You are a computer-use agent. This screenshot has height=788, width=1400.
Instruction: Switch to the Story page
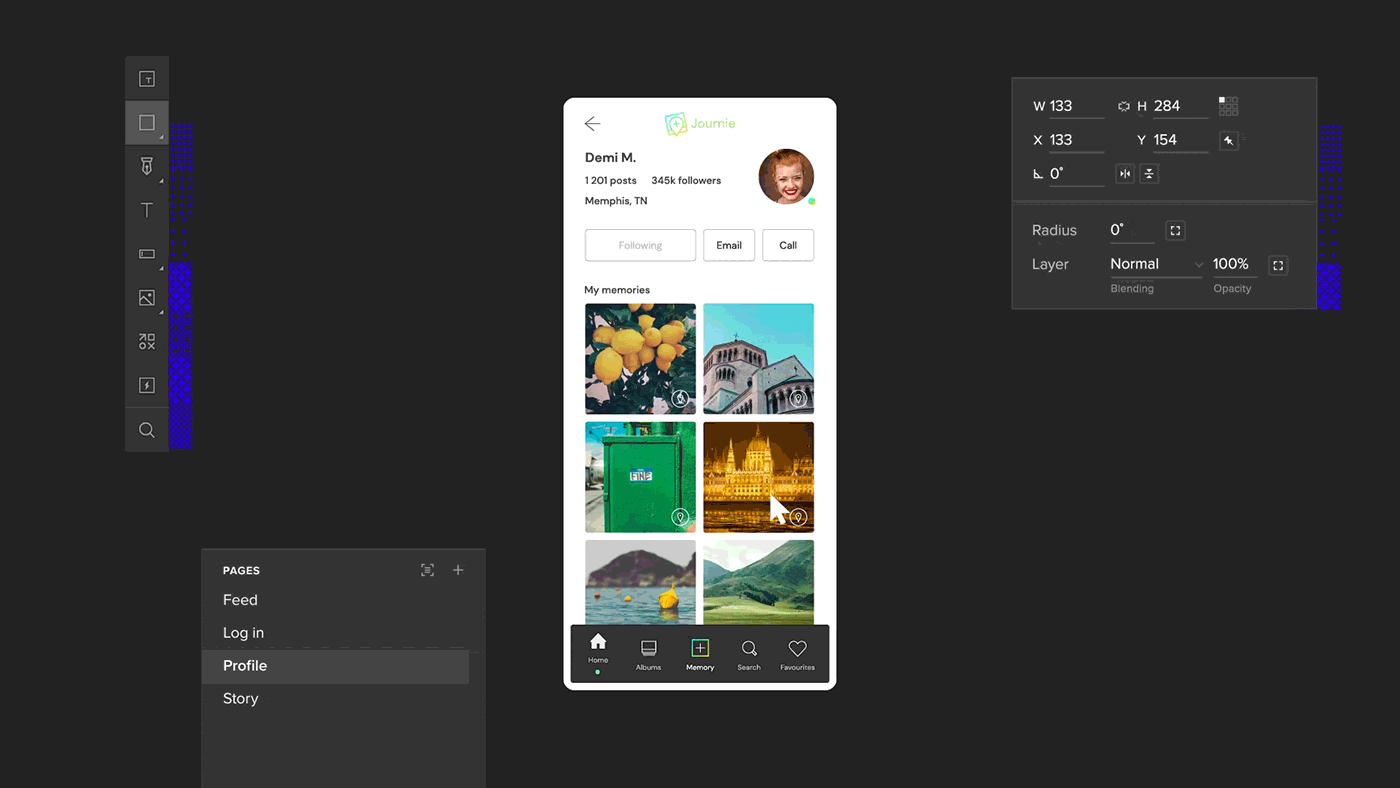tap(240, 698)
